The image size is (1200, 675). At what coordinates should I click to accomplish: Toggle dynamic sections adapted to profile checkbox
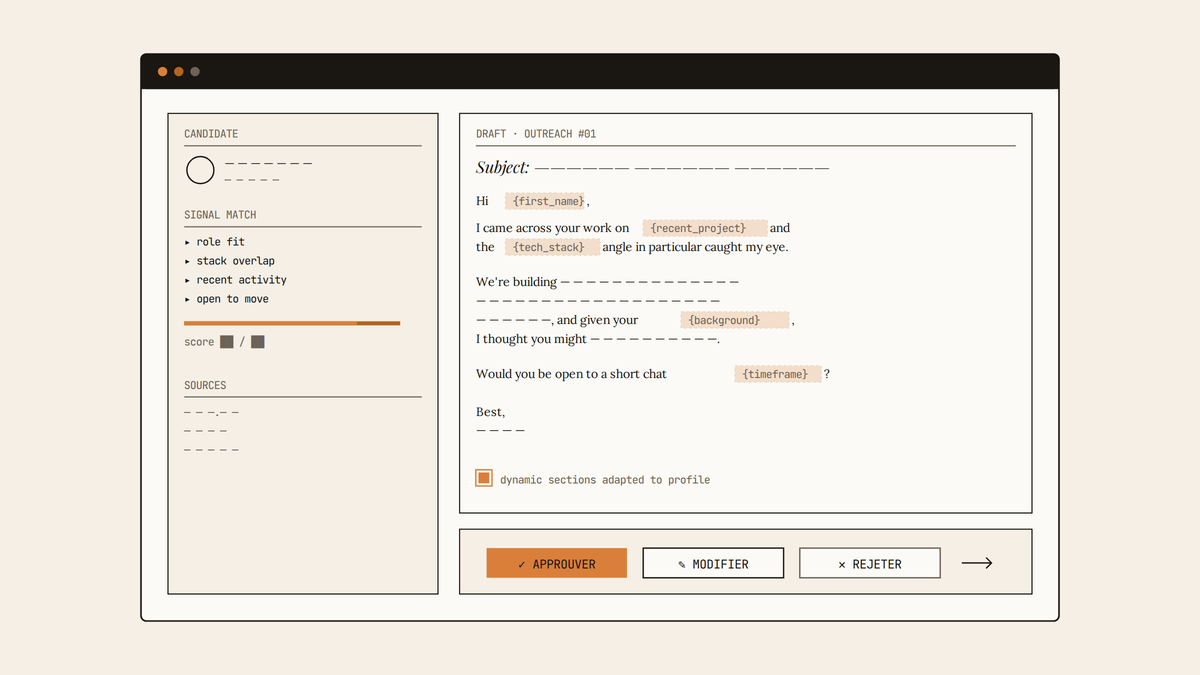pos(484,478)
